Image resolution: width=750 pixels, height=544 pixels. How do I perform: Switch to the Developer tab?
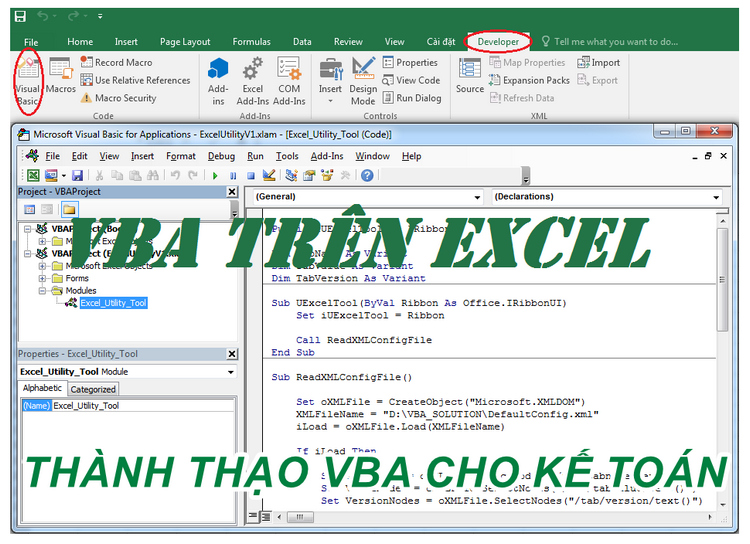click(x=498, y=42)
